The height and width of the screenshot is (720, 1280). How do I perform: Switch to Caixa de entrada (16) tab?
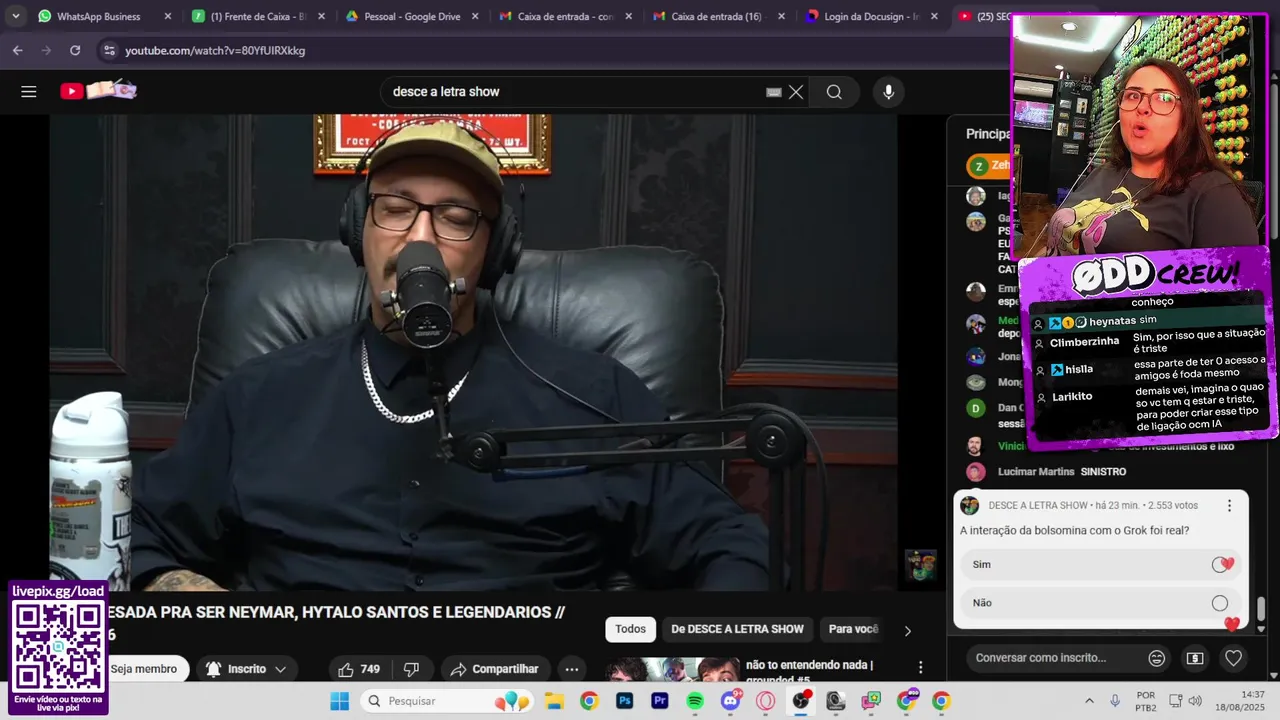[x=716, y=16]
